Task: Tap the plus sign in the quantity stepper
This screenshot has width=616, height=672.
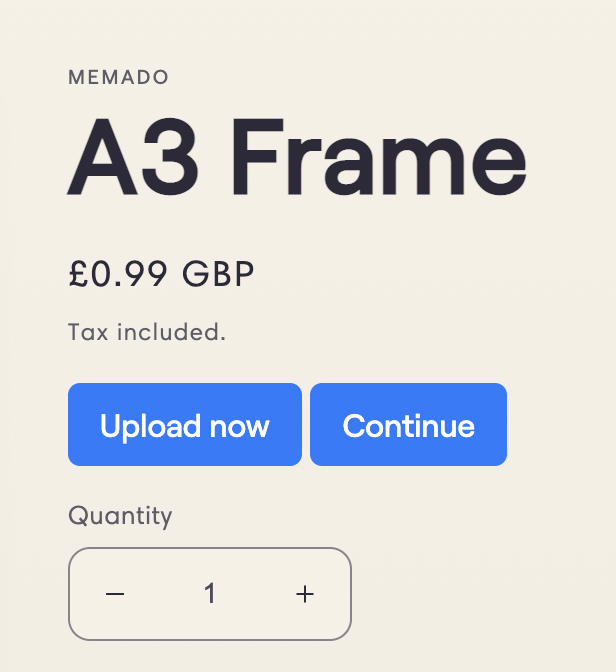Action: [x=305, y=594]
